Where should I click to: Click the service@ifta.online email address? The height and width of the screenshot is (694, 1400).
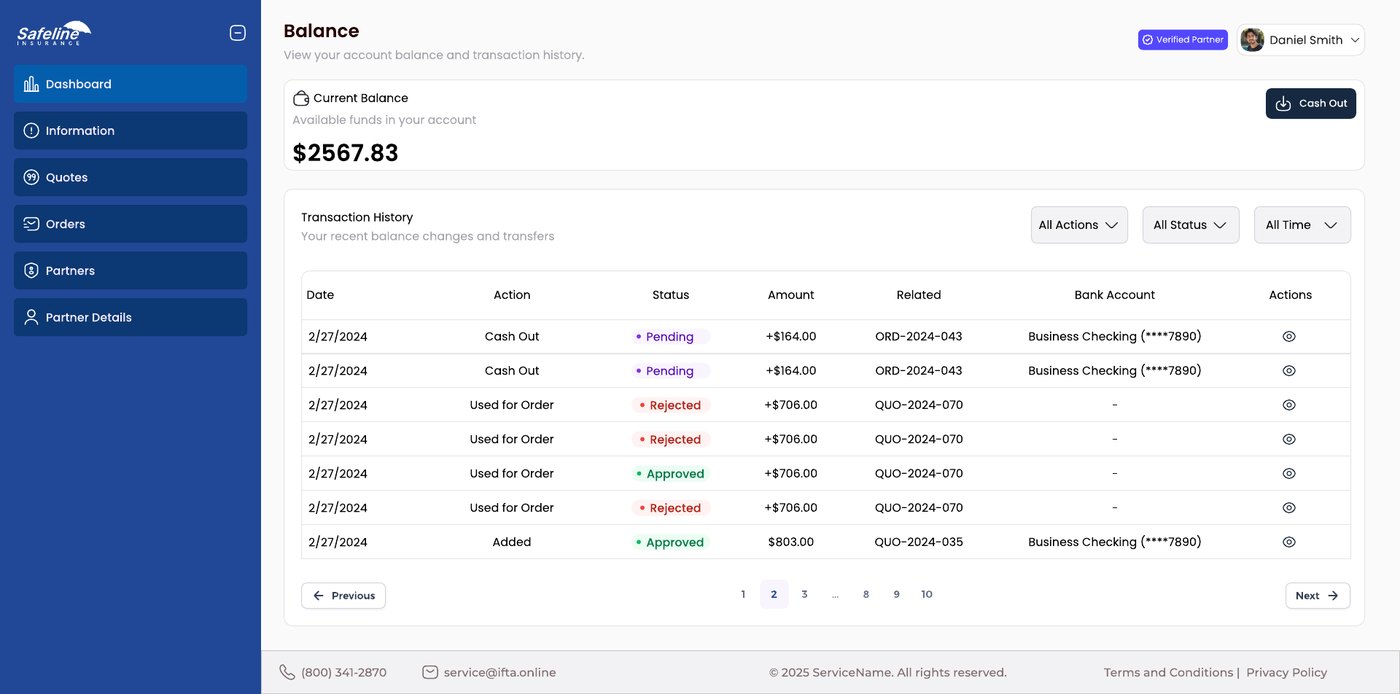(x=499, y=672)
